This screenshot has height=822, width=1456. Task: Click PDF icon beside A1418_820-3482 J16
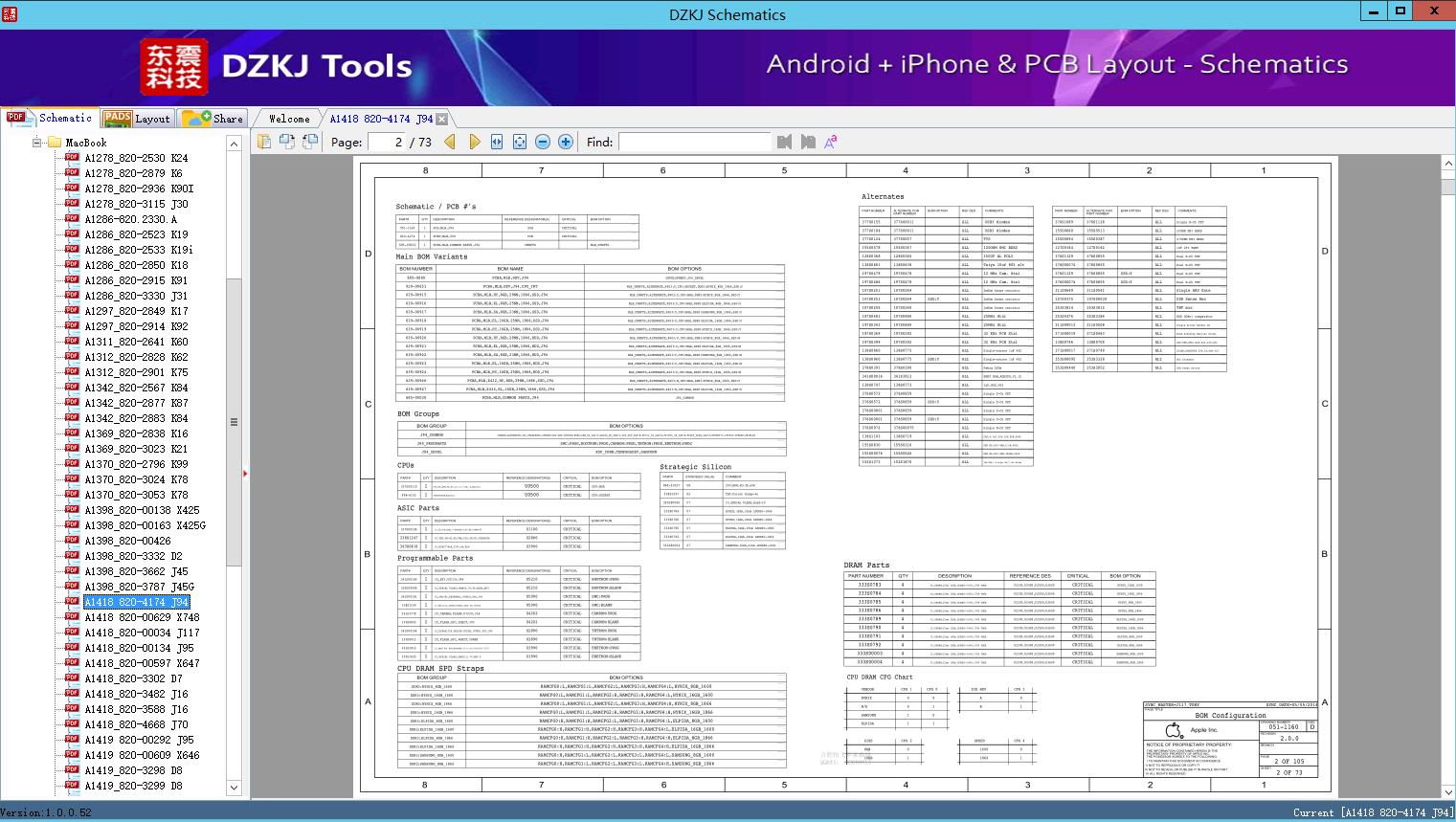pos(72,694)
